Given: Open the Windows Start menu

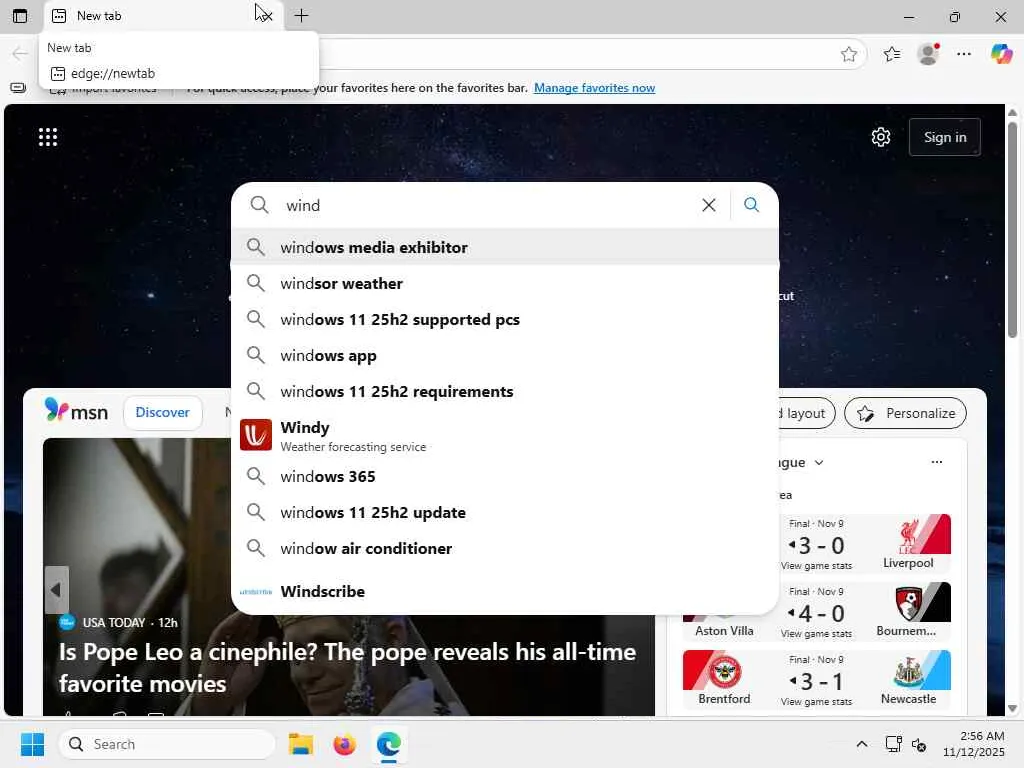Looking at the screenshot, I should click(32, 744).
